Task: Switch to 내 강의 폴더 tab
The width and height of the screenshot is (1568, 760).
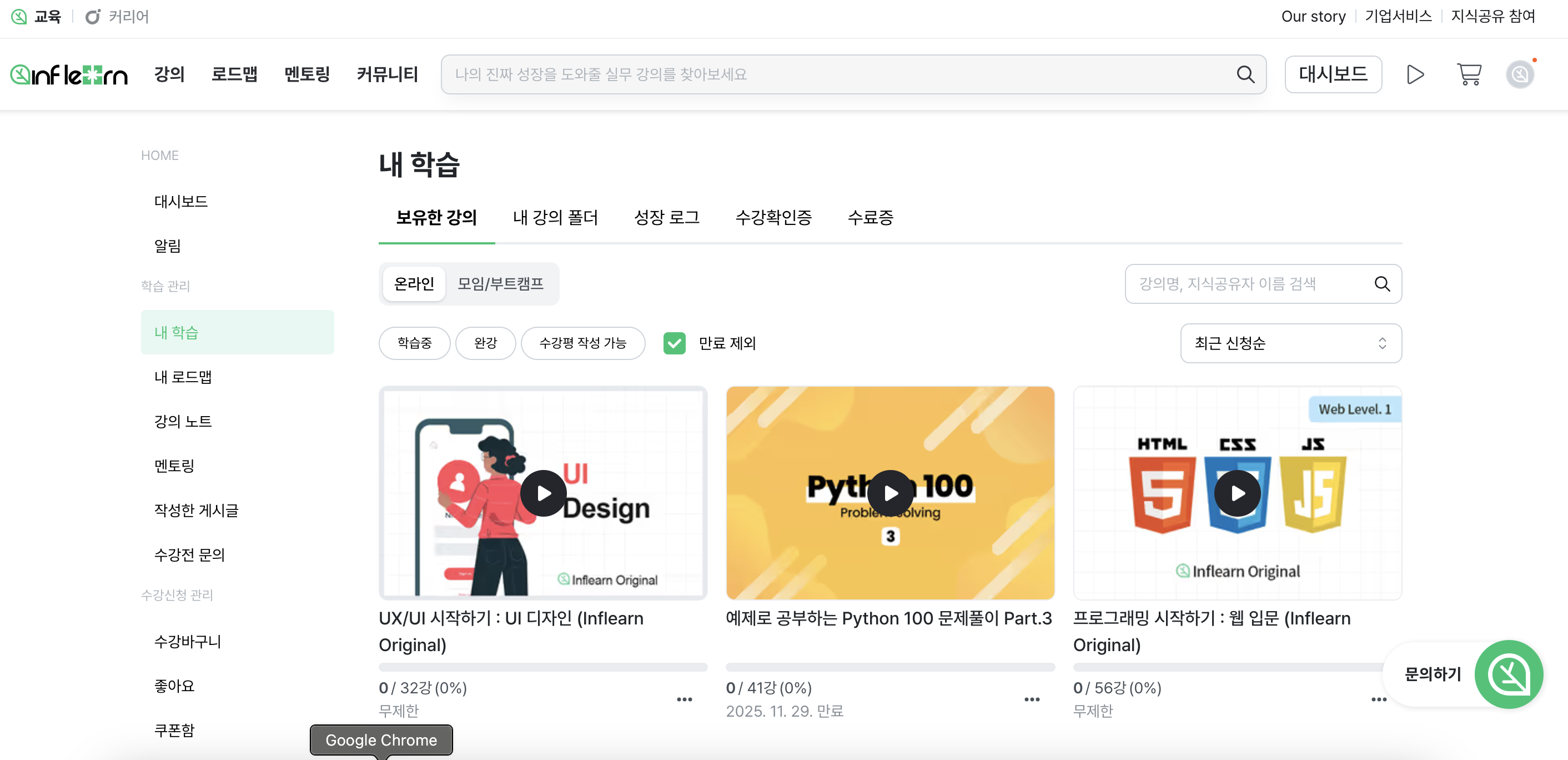Action: point(555,217)
